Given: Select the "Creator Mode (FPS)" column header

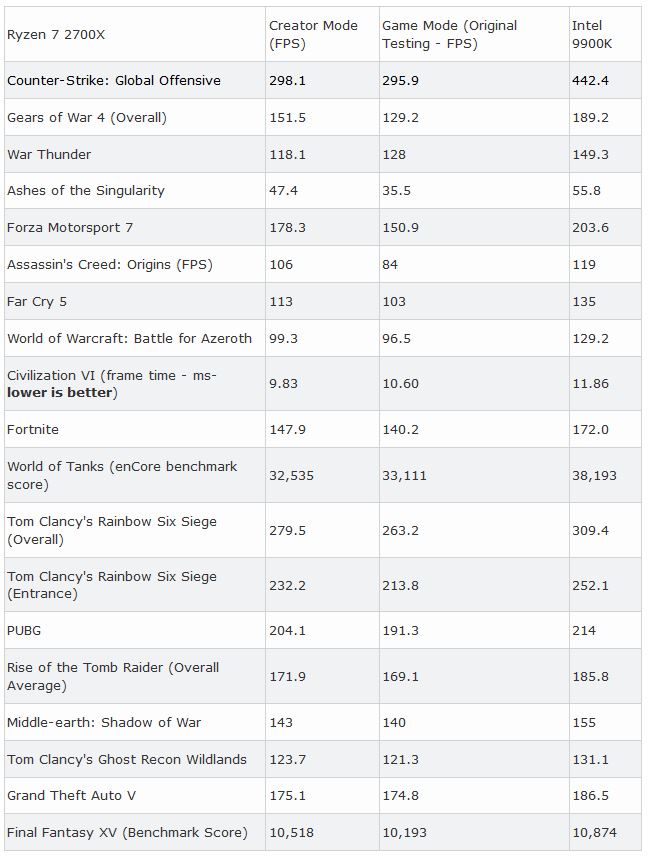Looking at the screenshot, I should (313, 34).
